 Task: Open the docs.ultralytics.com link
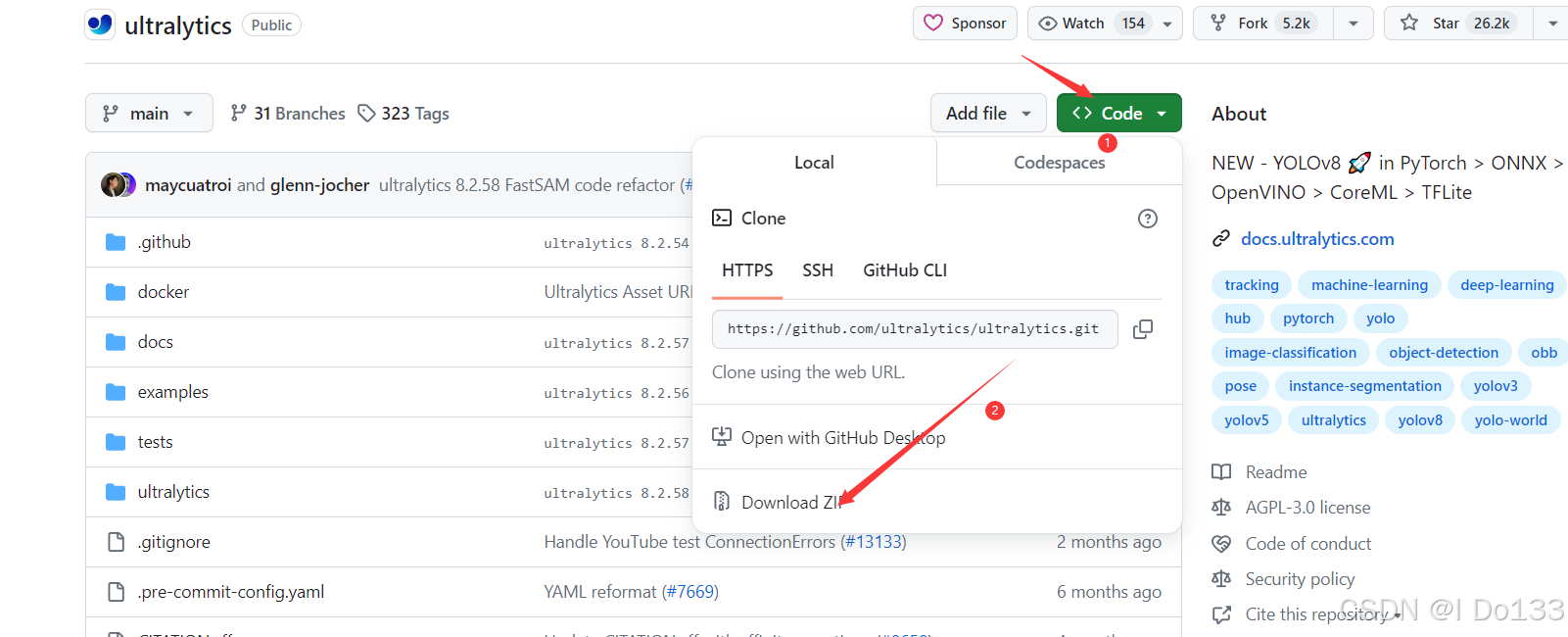click(1317, 238)
